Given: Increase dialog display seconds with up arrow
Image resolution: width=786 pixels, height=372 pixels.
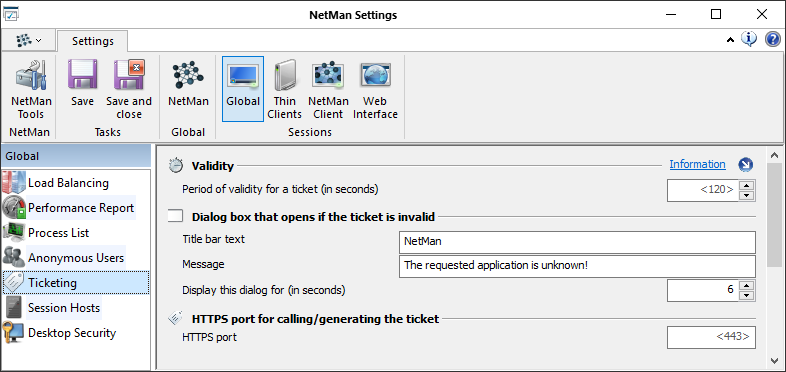Looking at the screenshot, I should pyautogui.click(x=747, y=285).
